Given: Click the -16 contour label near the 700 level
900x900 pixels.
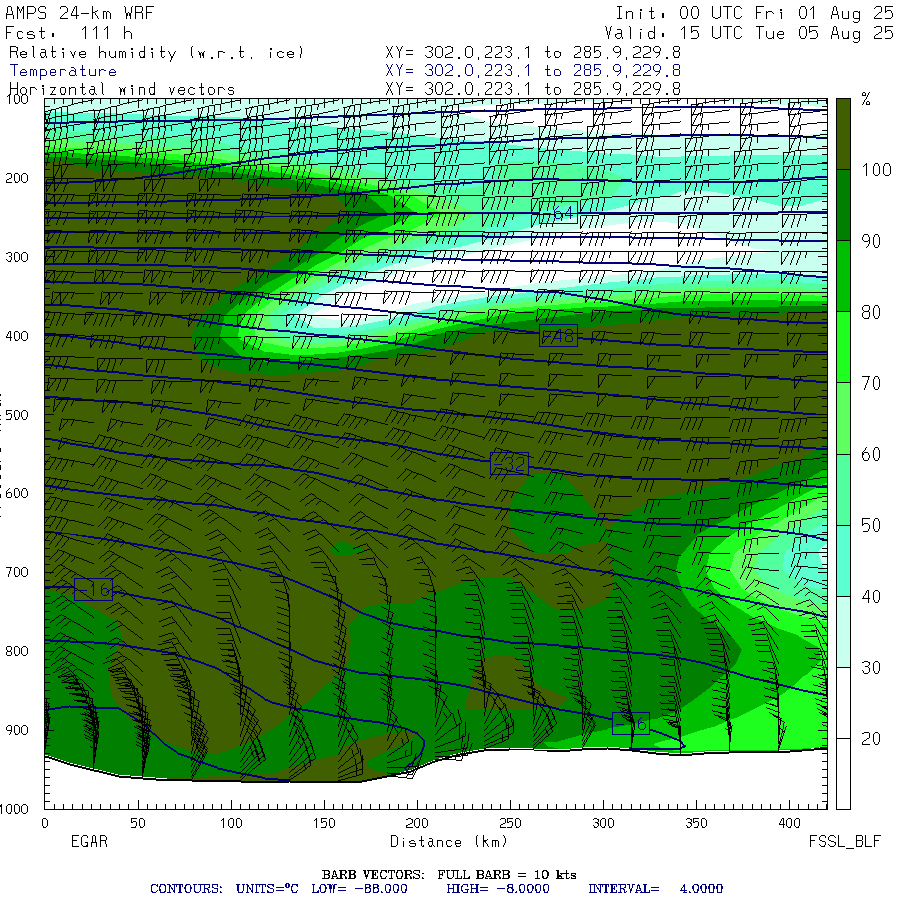Looking at the screenshot, I should point(94,590).
